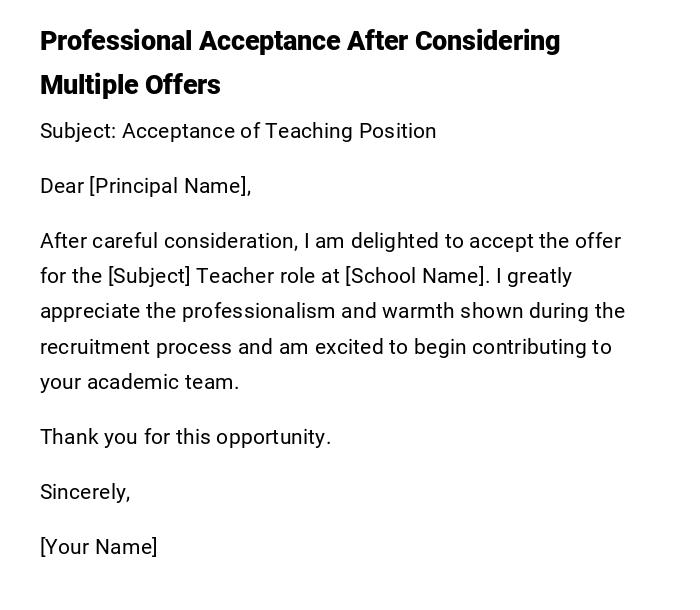Click the word "warmth" in the paragraph

[x=414, y=311]
